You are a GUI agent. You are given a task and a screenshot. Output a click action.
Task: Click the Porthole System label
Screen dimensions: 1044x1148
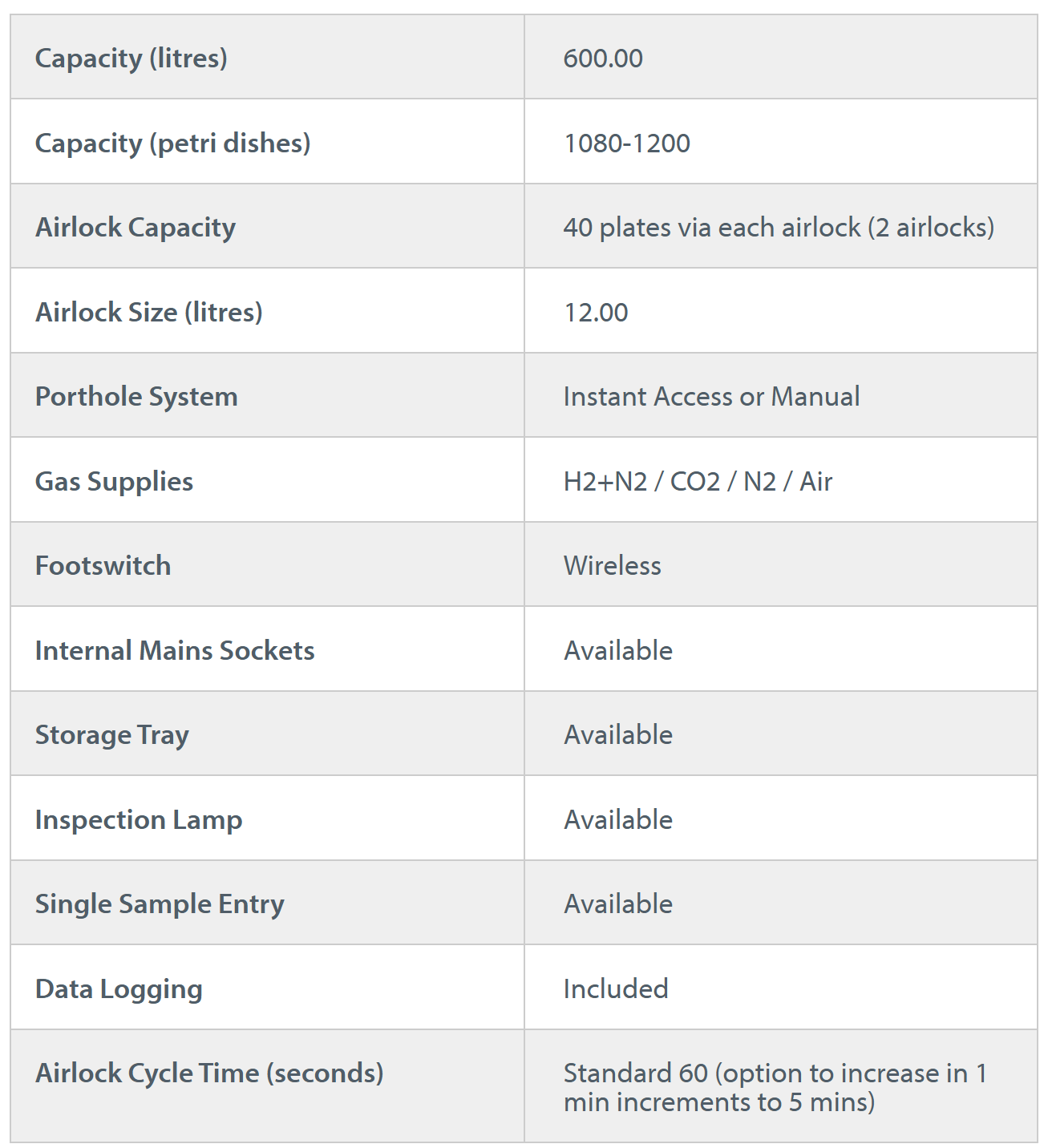[136, 397]
